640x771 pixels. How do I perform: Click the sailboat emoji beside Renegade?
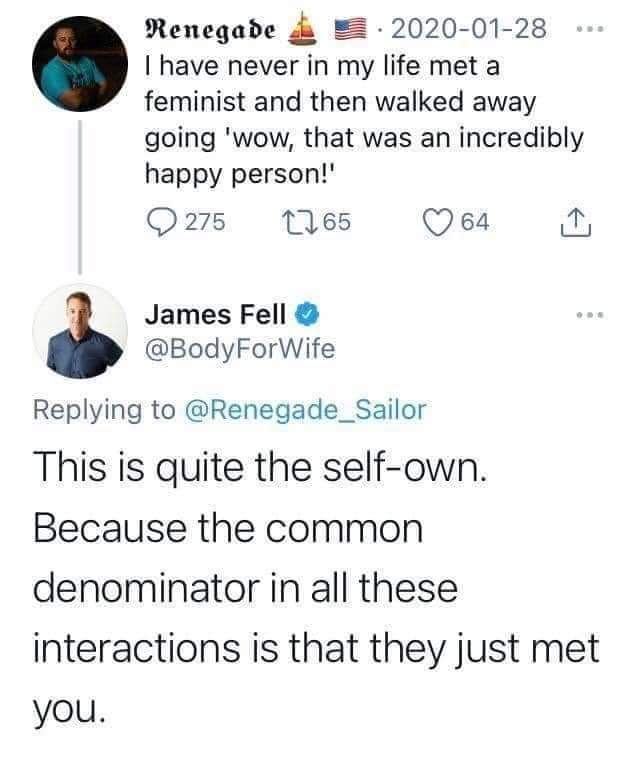click(x=303, y=30)
